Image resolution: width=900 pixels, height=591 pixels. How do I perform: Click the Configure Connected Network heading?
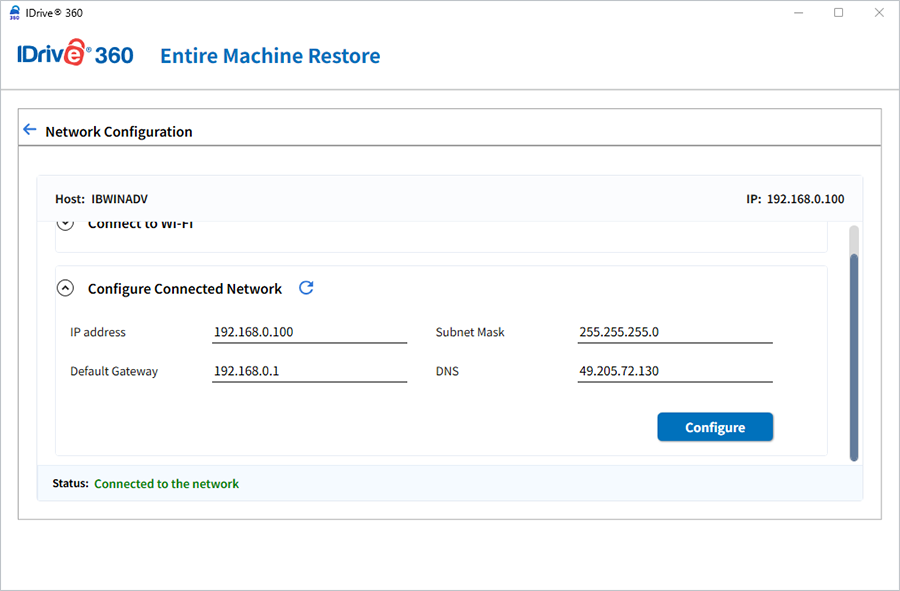point(185,289)
